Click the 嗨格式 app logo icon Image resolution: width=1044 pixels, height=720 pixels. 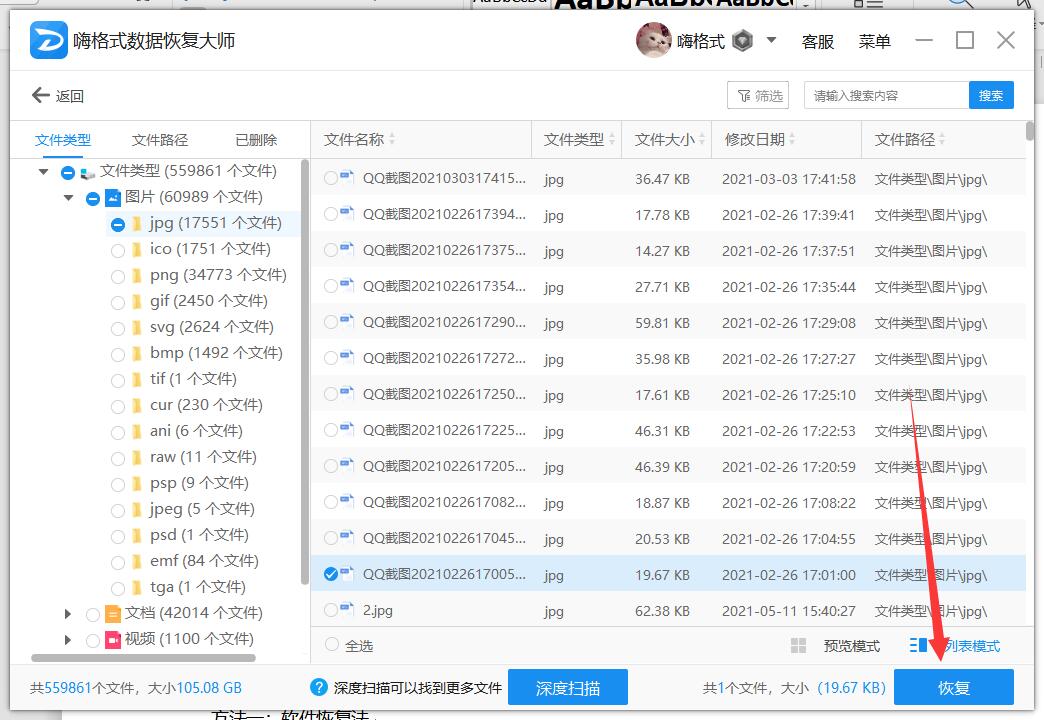coord(49,40)
